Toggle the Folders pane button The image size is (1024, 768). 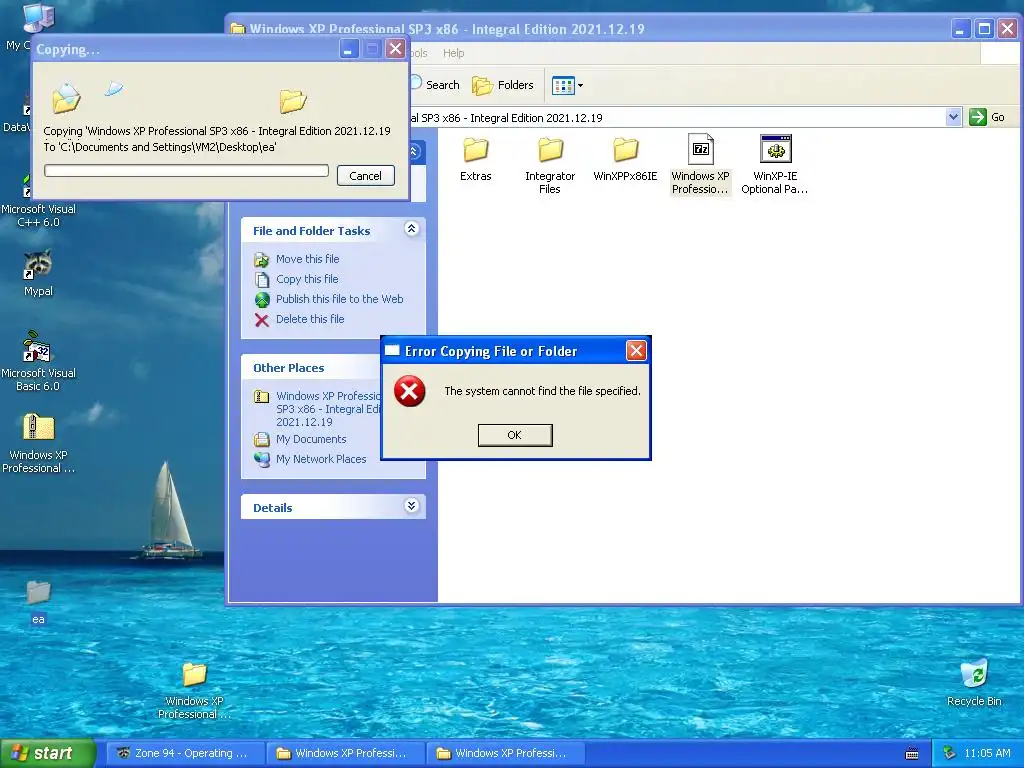pyautogui.click(x=503, y=85)
